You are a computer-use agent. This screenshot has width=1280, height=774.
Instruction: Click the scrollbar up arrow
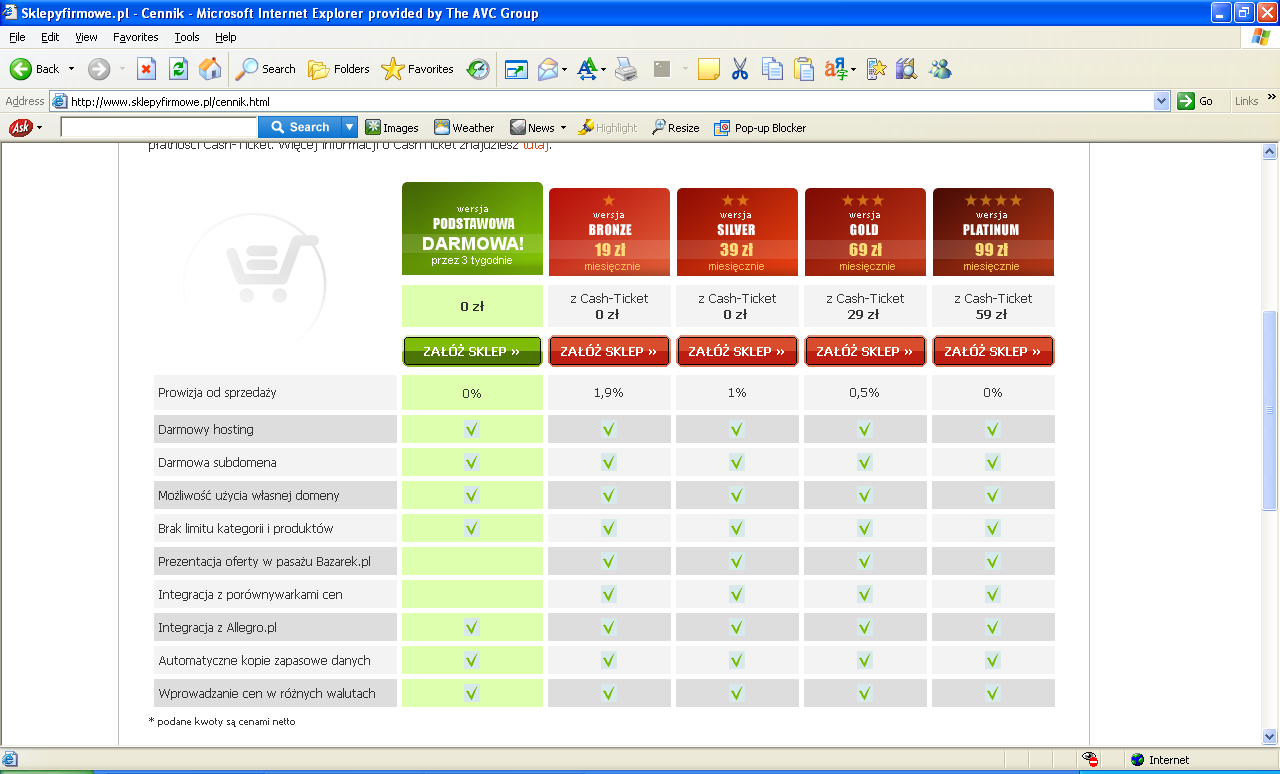[x=1270, y=152]
